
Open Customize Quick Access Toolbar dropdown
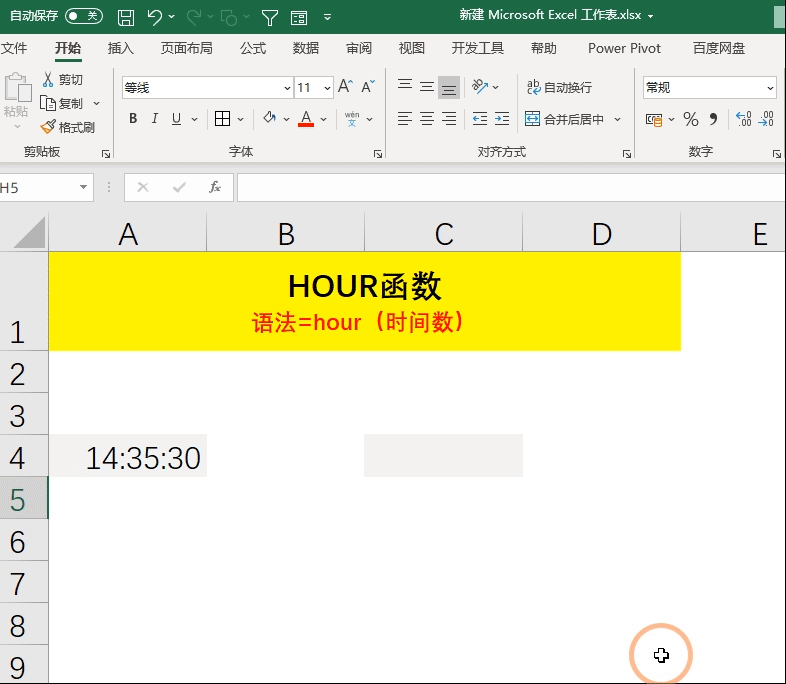327,18
